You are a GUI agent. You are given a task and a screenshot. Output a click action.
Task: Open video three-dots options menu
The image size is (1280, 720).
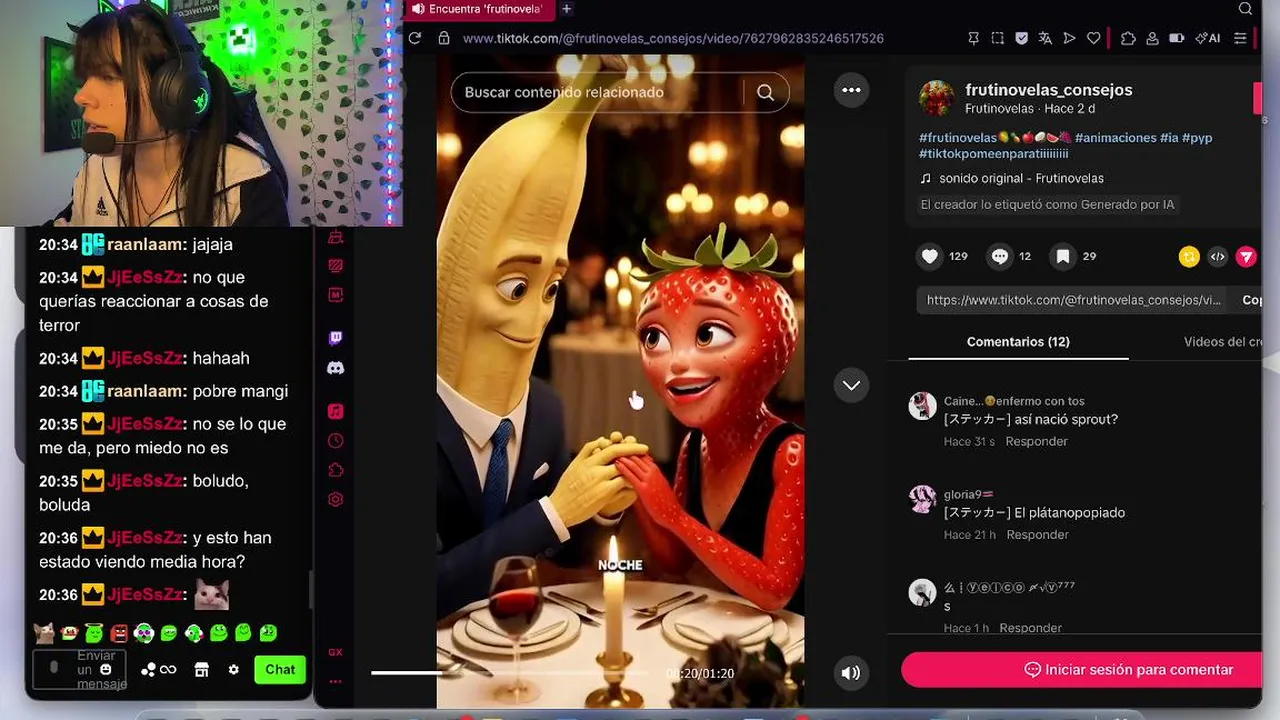(x=851, y=90)
